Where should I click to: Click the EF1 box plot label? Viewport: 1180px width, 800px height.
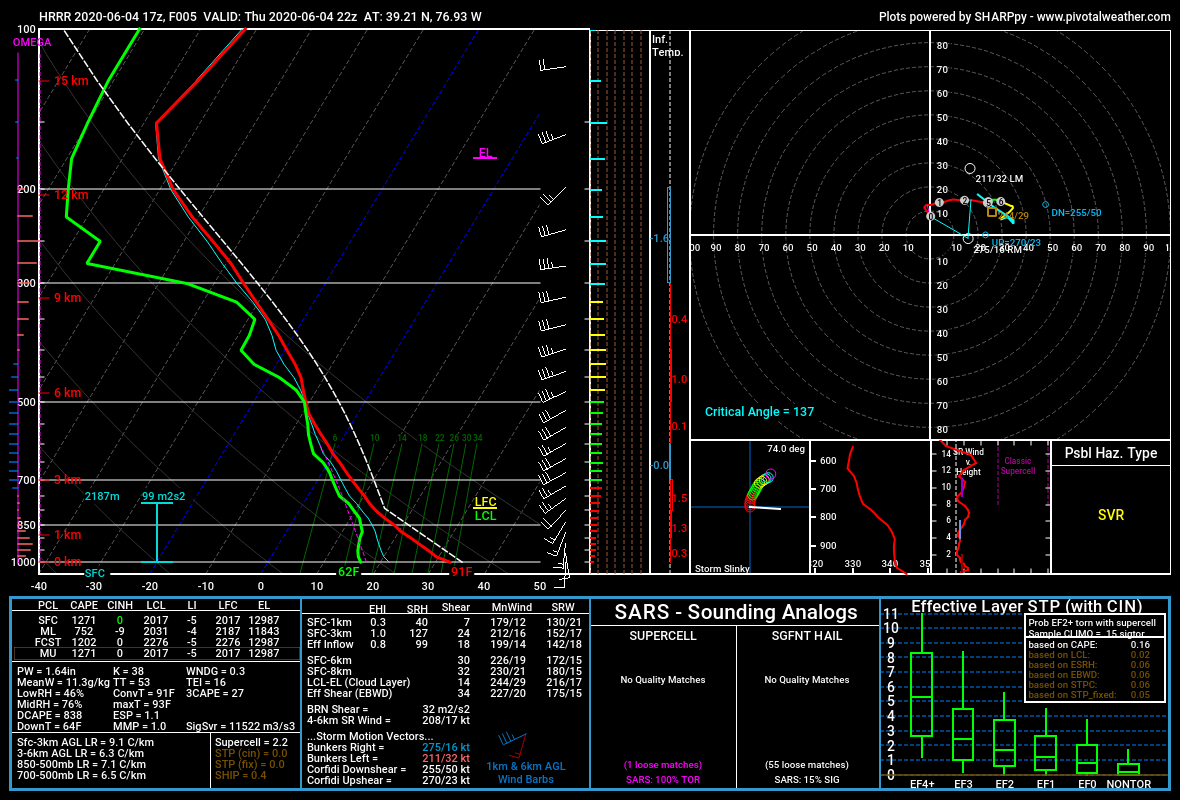pos(1045,784)
